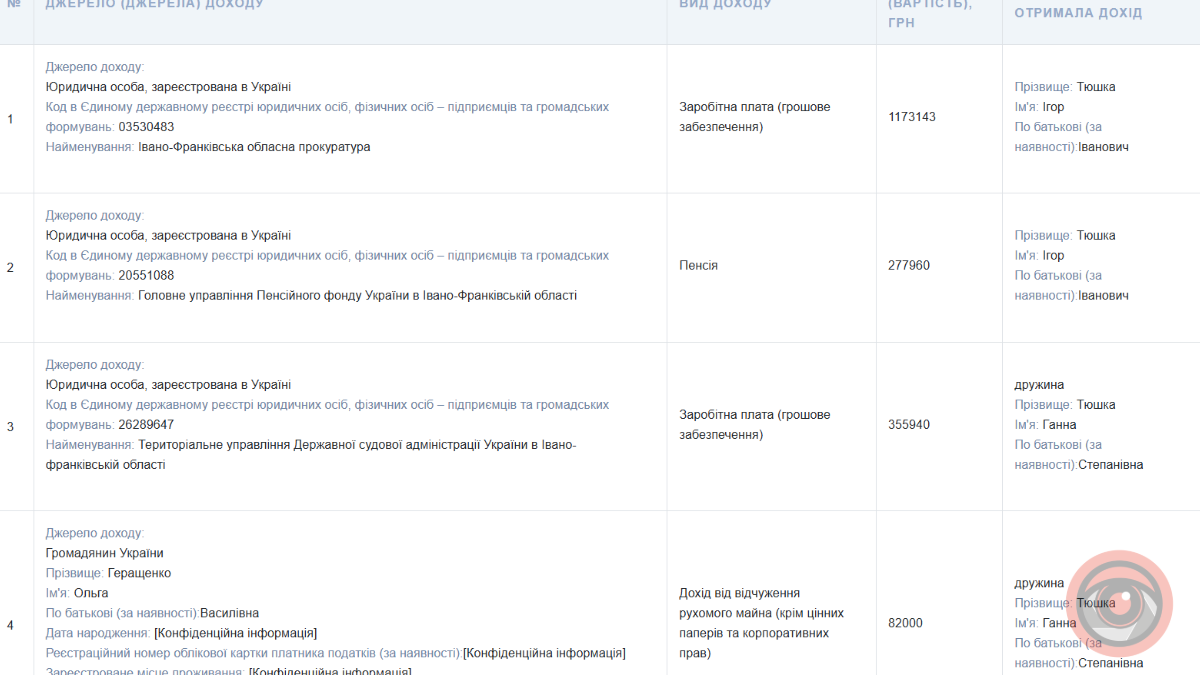Click registry code 03530483
1200x675 pixels.
click(146, 127)
